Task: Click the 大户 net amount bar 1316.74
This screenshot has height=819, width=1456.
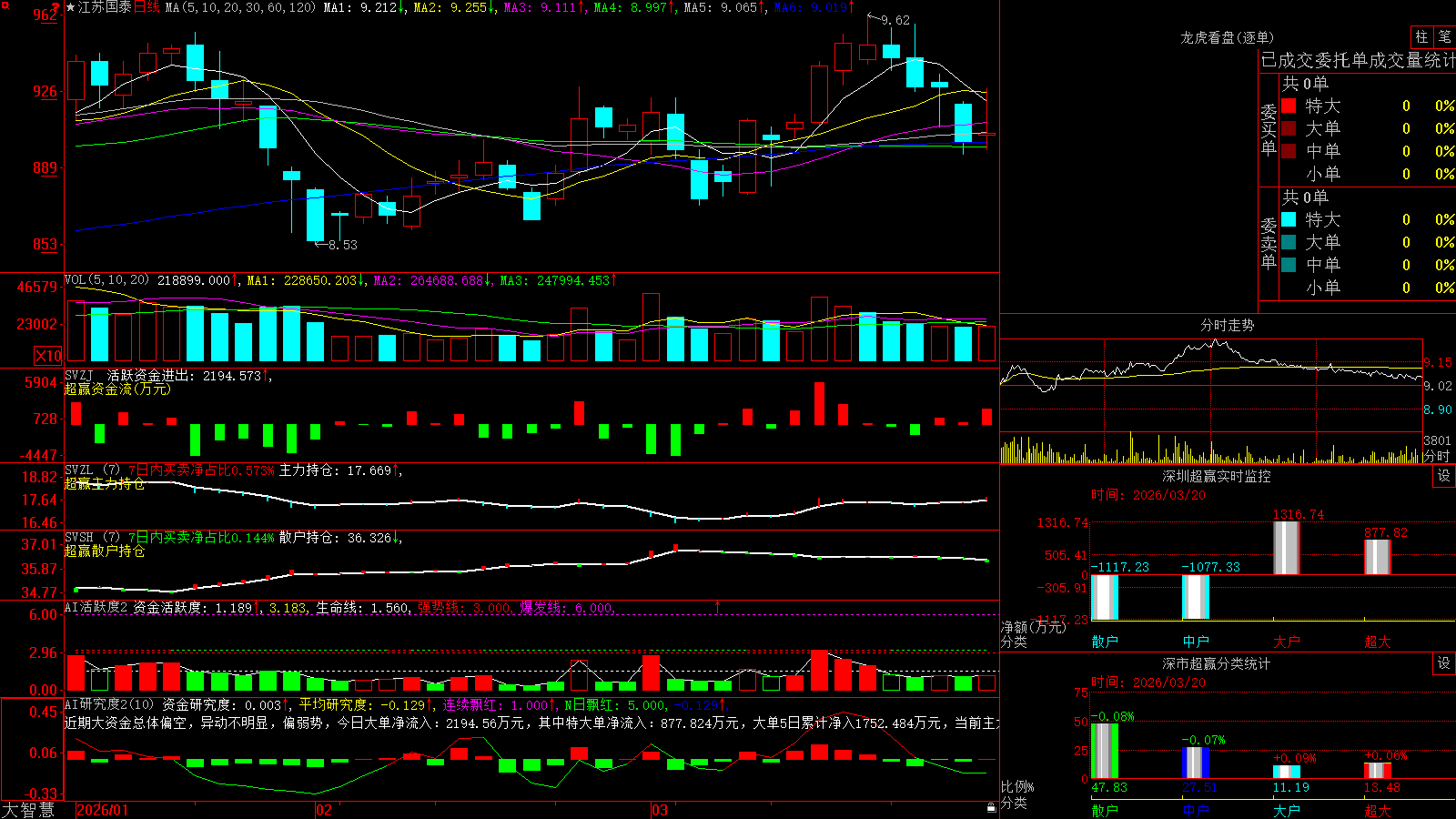Action: point(1287,548)
